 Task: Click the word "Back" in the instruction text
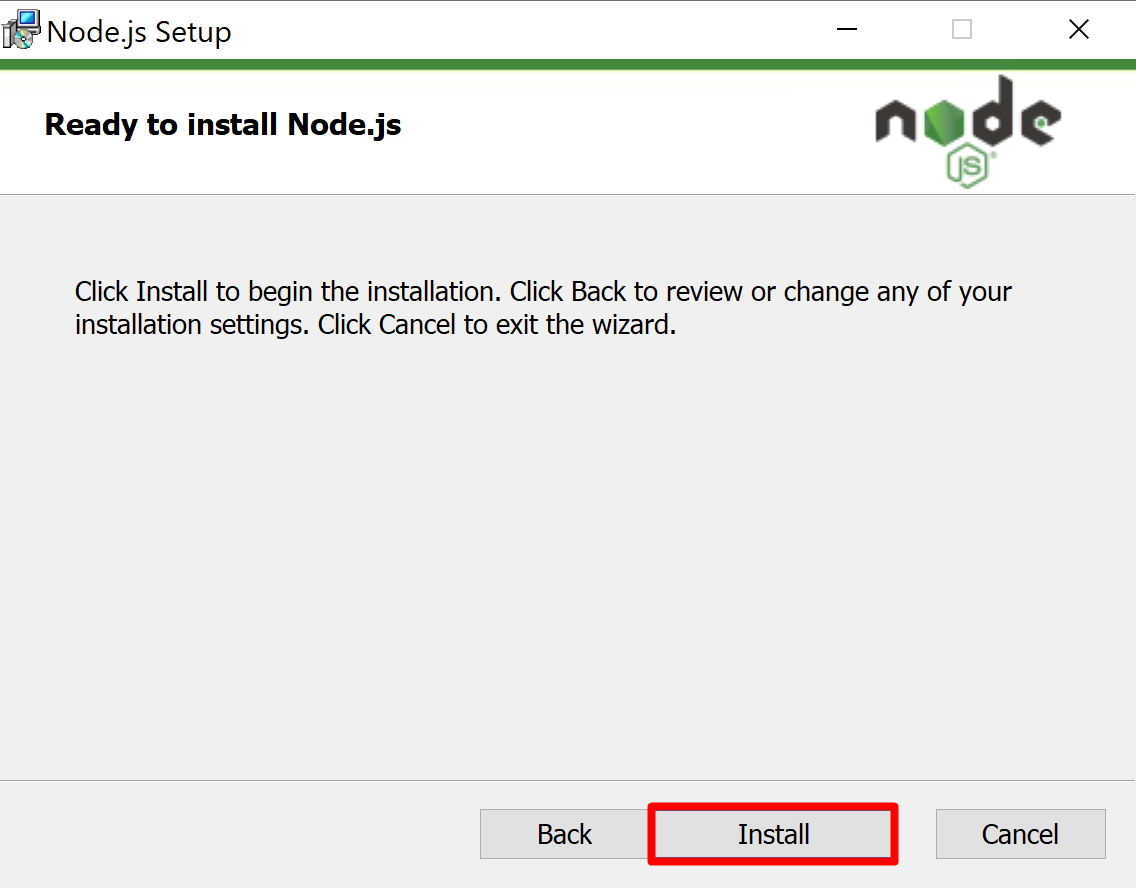598,292
